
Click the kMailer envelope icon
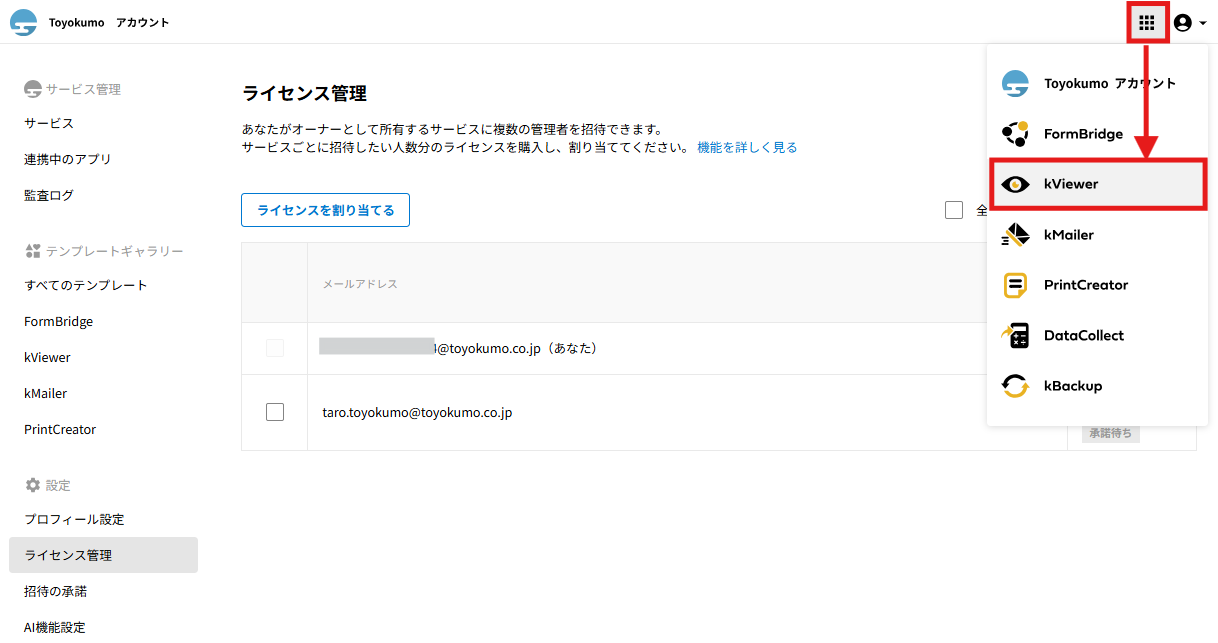[x=1015, y=235]
